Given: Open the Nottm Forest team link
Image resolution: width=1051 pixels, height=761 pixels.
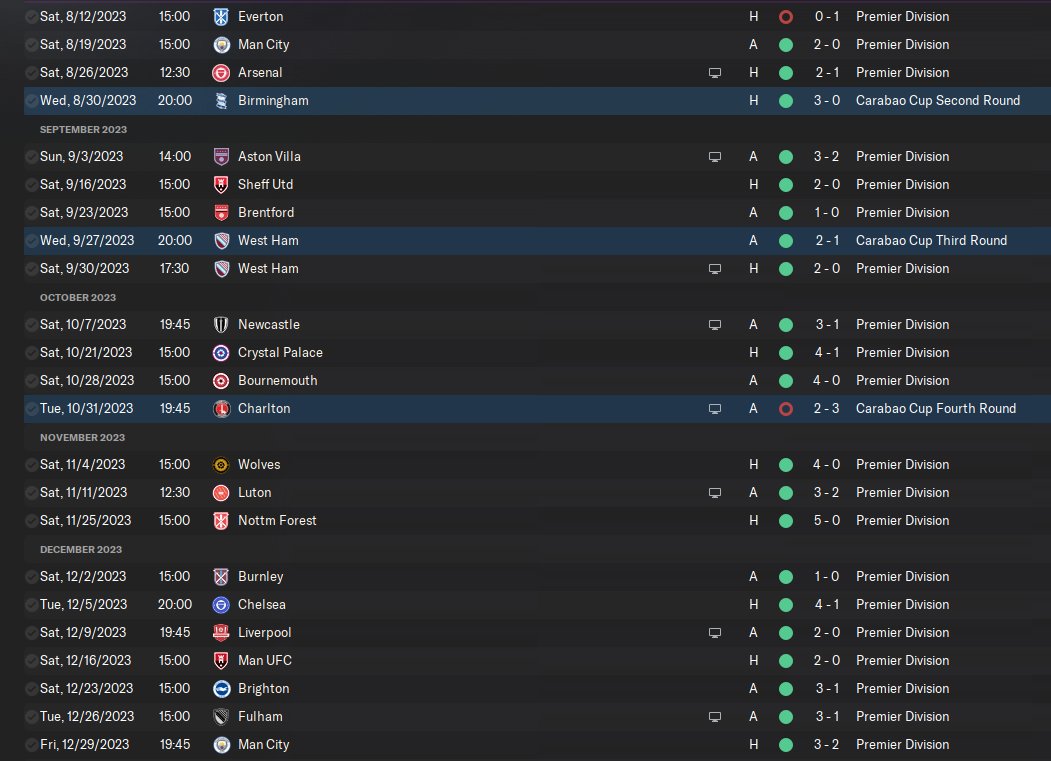Looking at the screenshot, I should (x=277, y=521).
